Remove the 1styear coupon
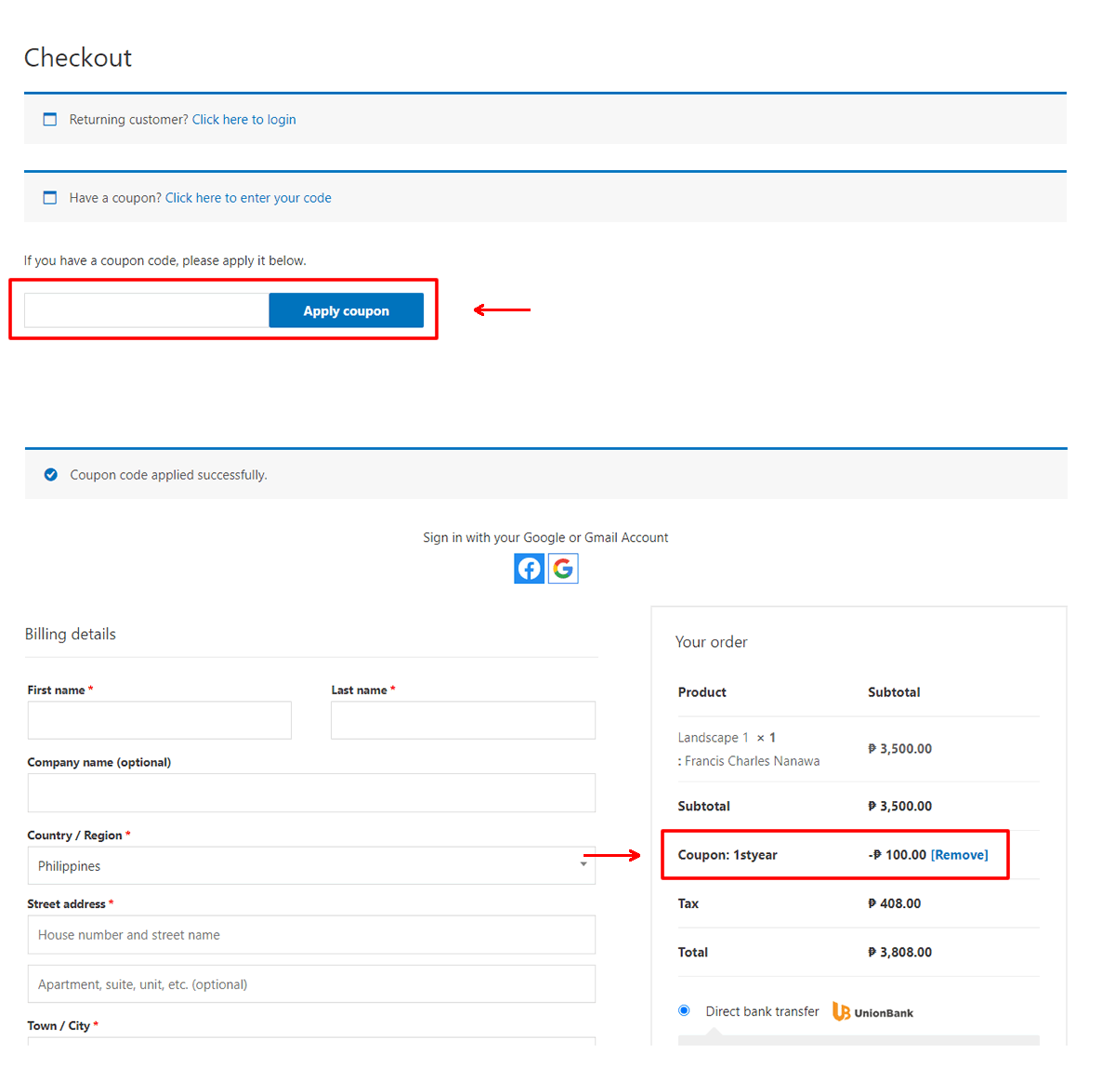 [959, 855]
